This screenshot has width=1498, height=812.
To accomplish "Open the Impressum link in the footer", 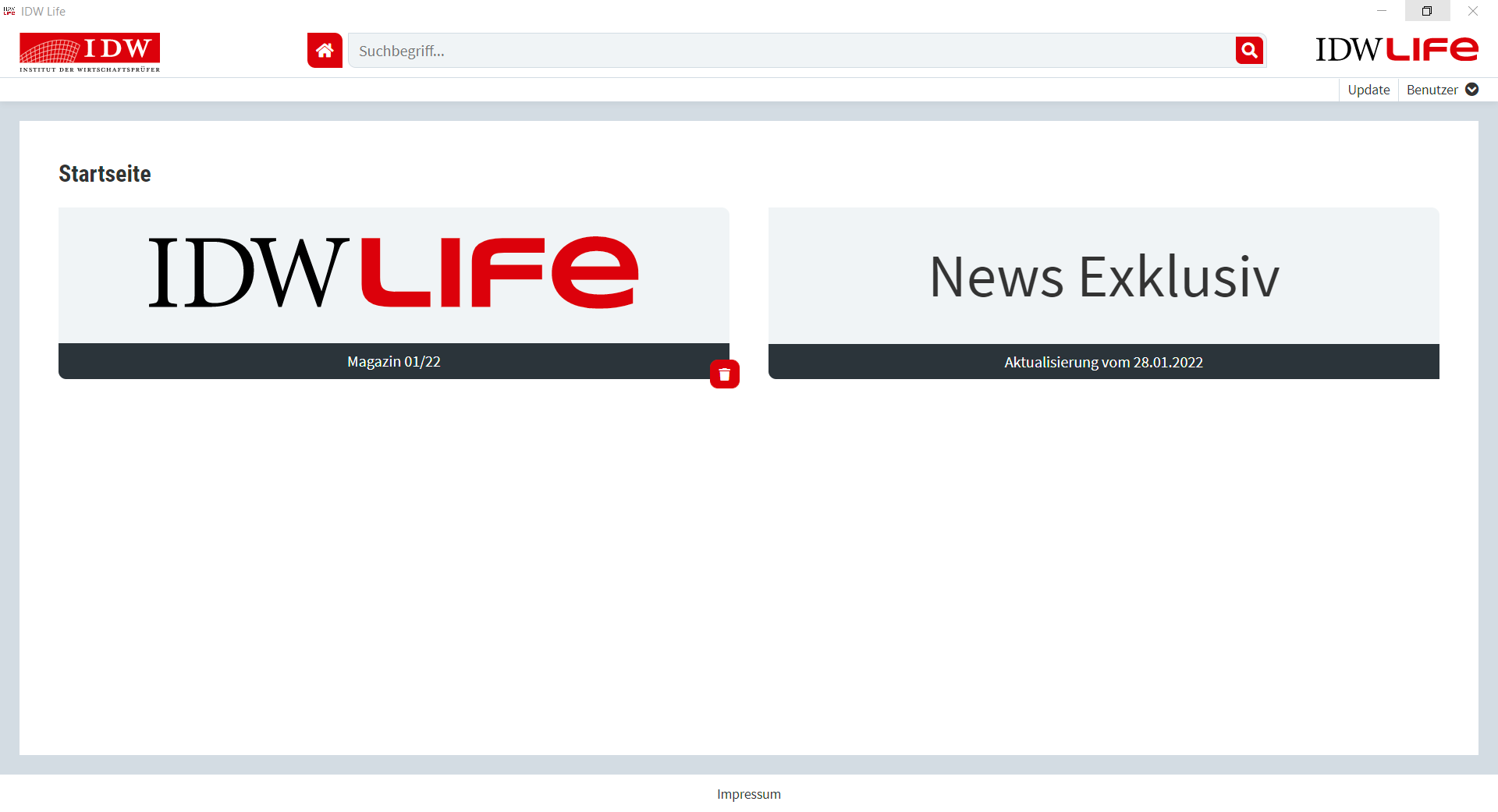I will point(749,794).
